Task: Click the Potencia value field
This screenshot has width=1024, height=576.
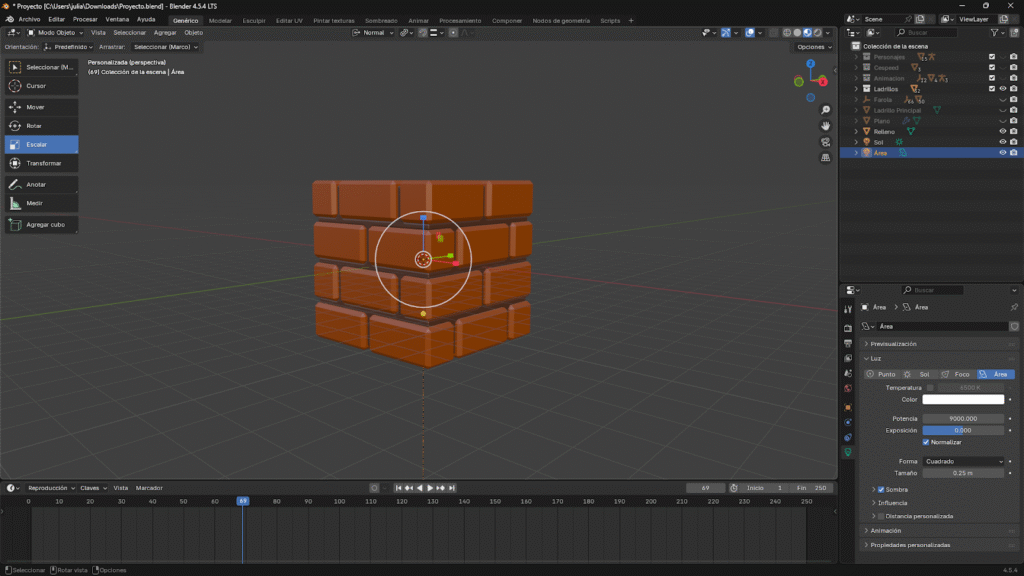Action: coord(963,419)
